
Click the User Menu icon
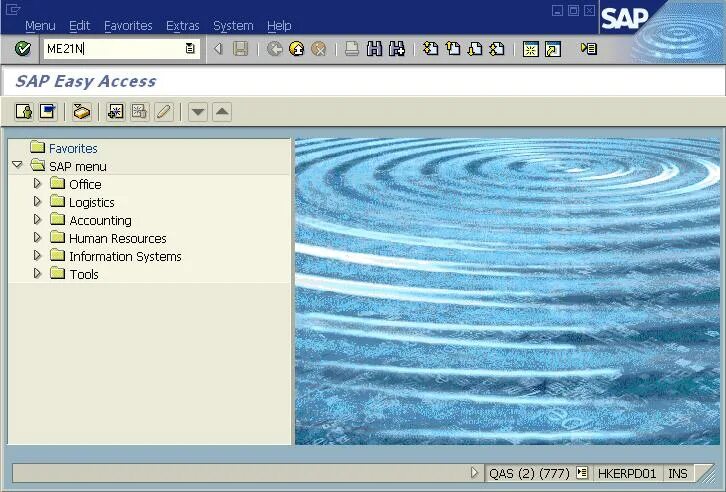click(x=24, y=112)
